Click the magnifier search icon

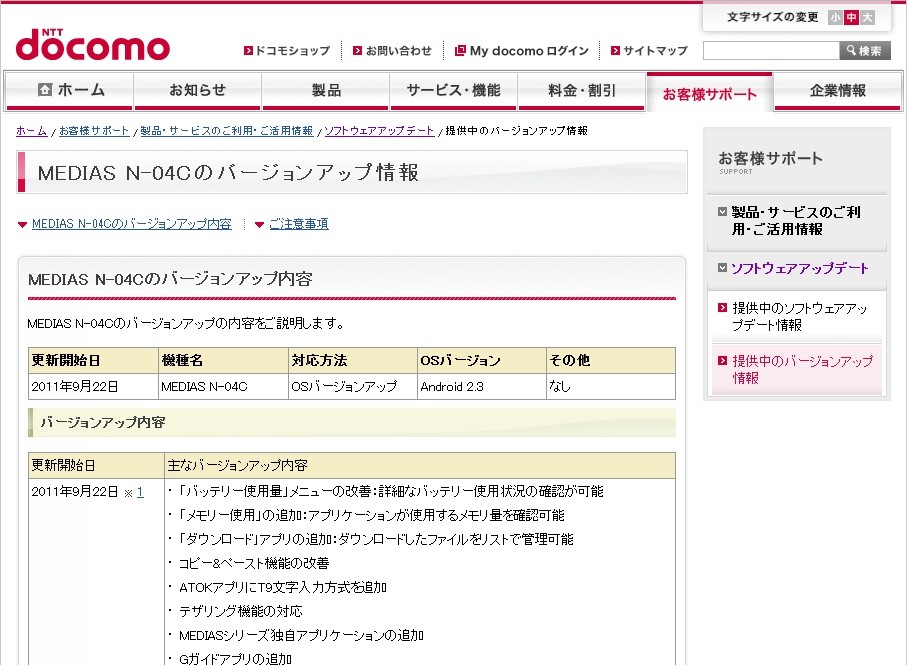click(851, 50)
